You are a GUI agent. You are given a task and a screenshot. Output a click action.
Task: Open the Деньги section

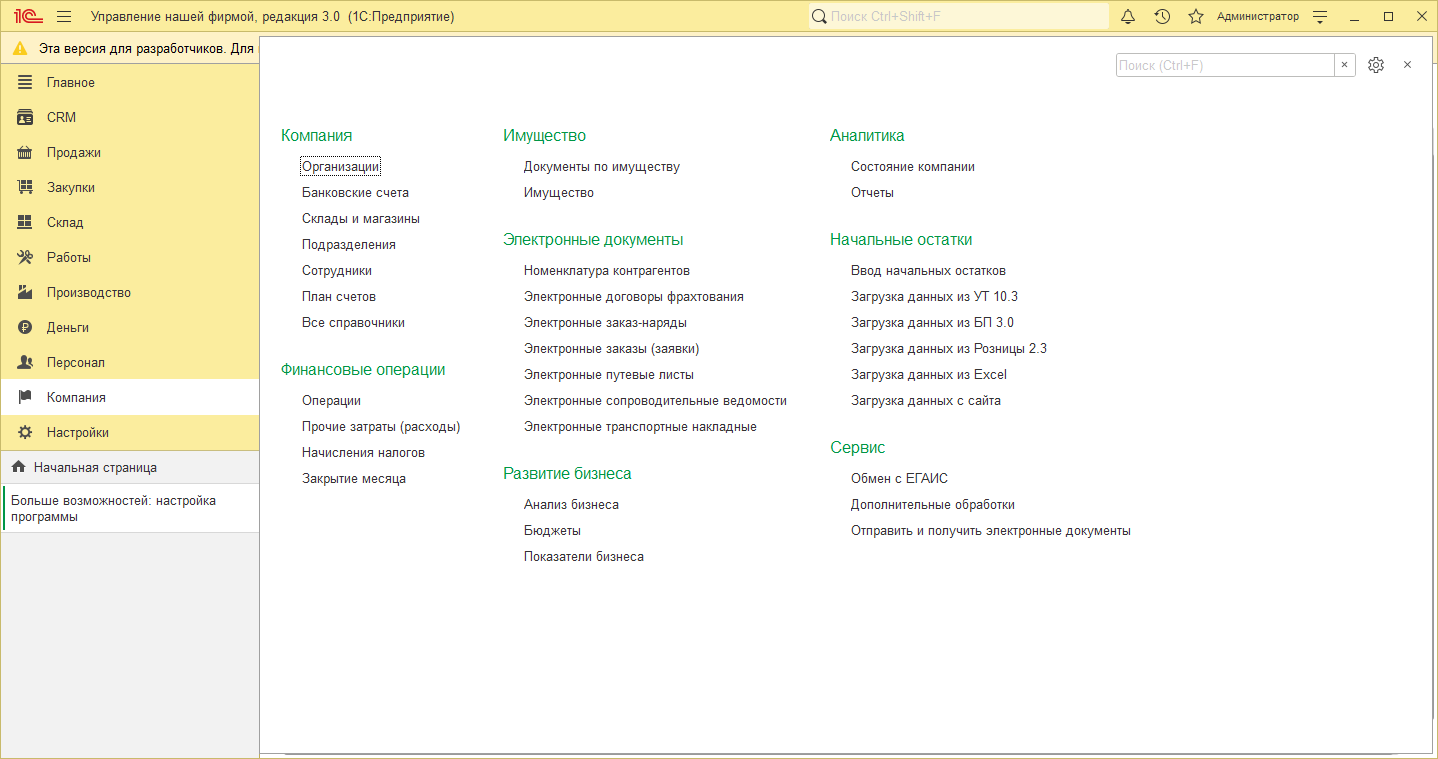[68, 328]
